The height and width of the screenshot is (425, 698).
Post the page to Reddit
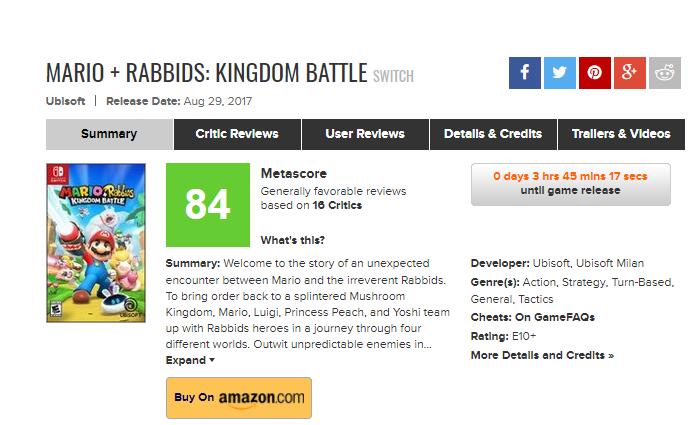(x=664, y=73)
